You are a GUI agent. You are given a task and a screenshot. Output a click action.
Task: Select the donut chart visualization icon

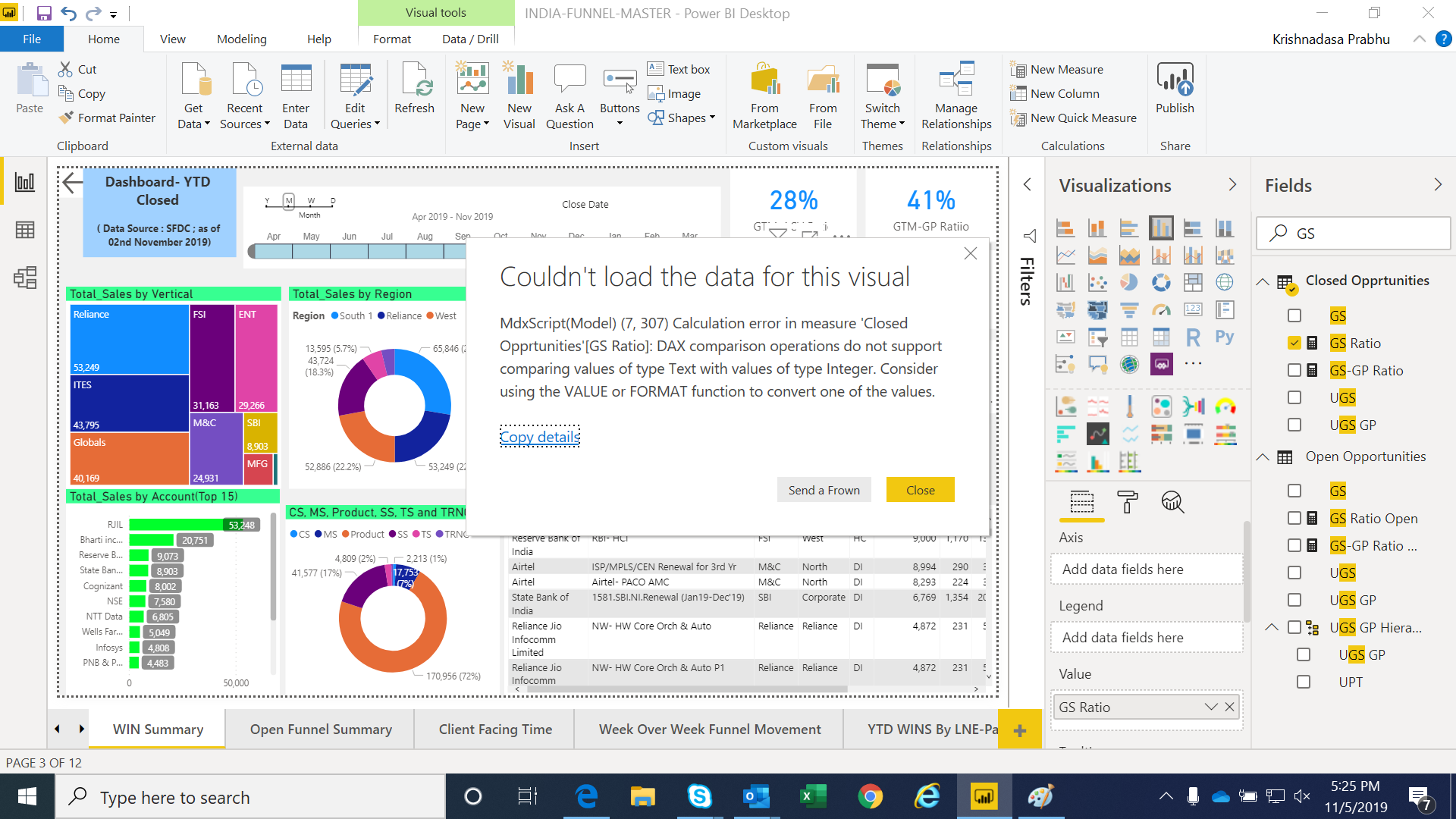[x=1161, y=282]
